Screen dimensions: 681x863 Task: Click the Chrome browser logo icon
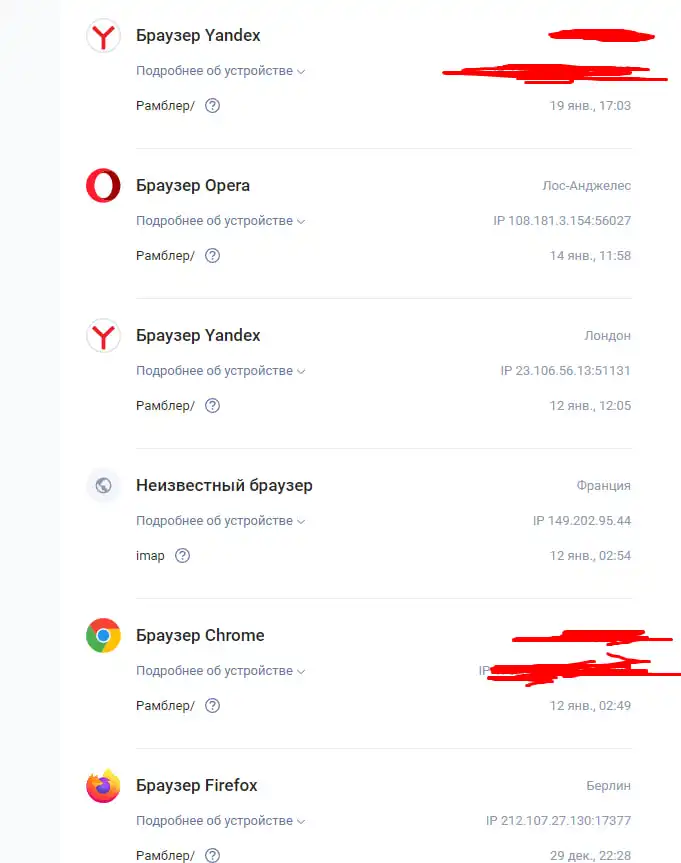click(x=103, y=635)
